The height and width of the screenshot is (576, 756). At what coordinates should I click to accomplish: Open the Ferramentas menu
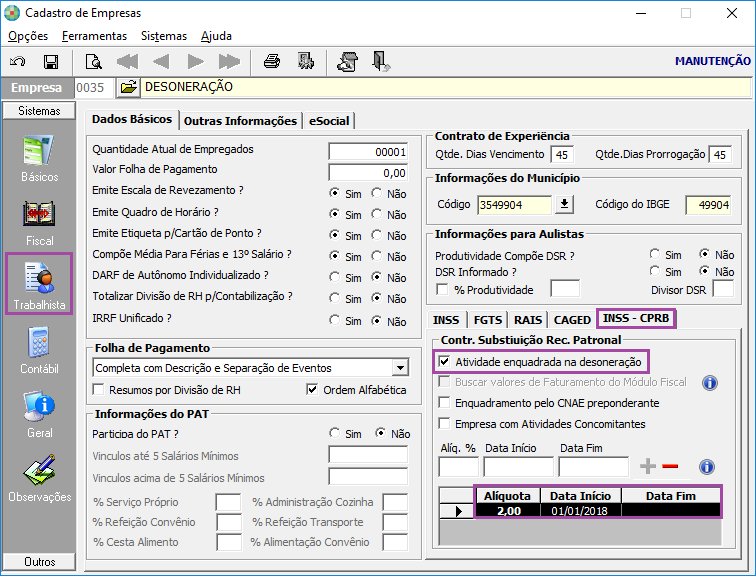(x=94, y=36)
